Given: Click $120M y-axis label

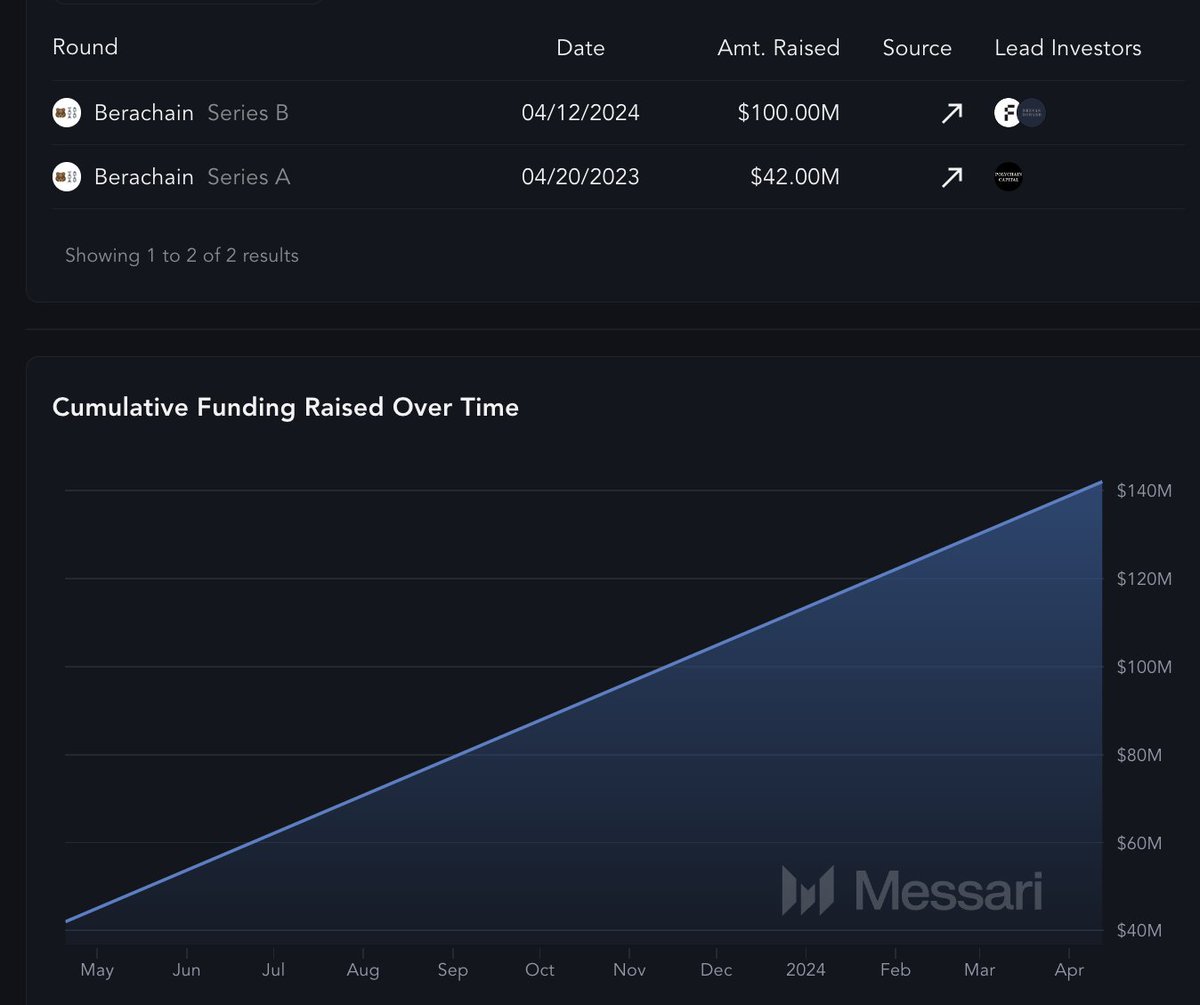Looking at the screenshot, I should pos(1144,579).
